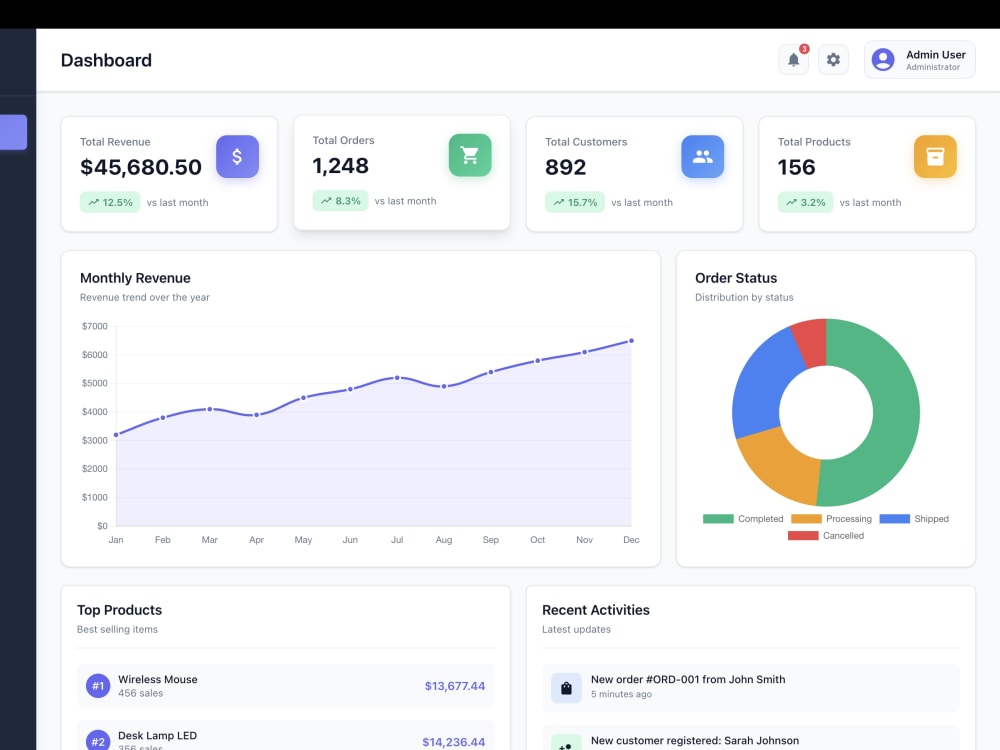Click the cart icon on Total Orders
This screenshot has height=750, width=1000.
click(470, 155)
